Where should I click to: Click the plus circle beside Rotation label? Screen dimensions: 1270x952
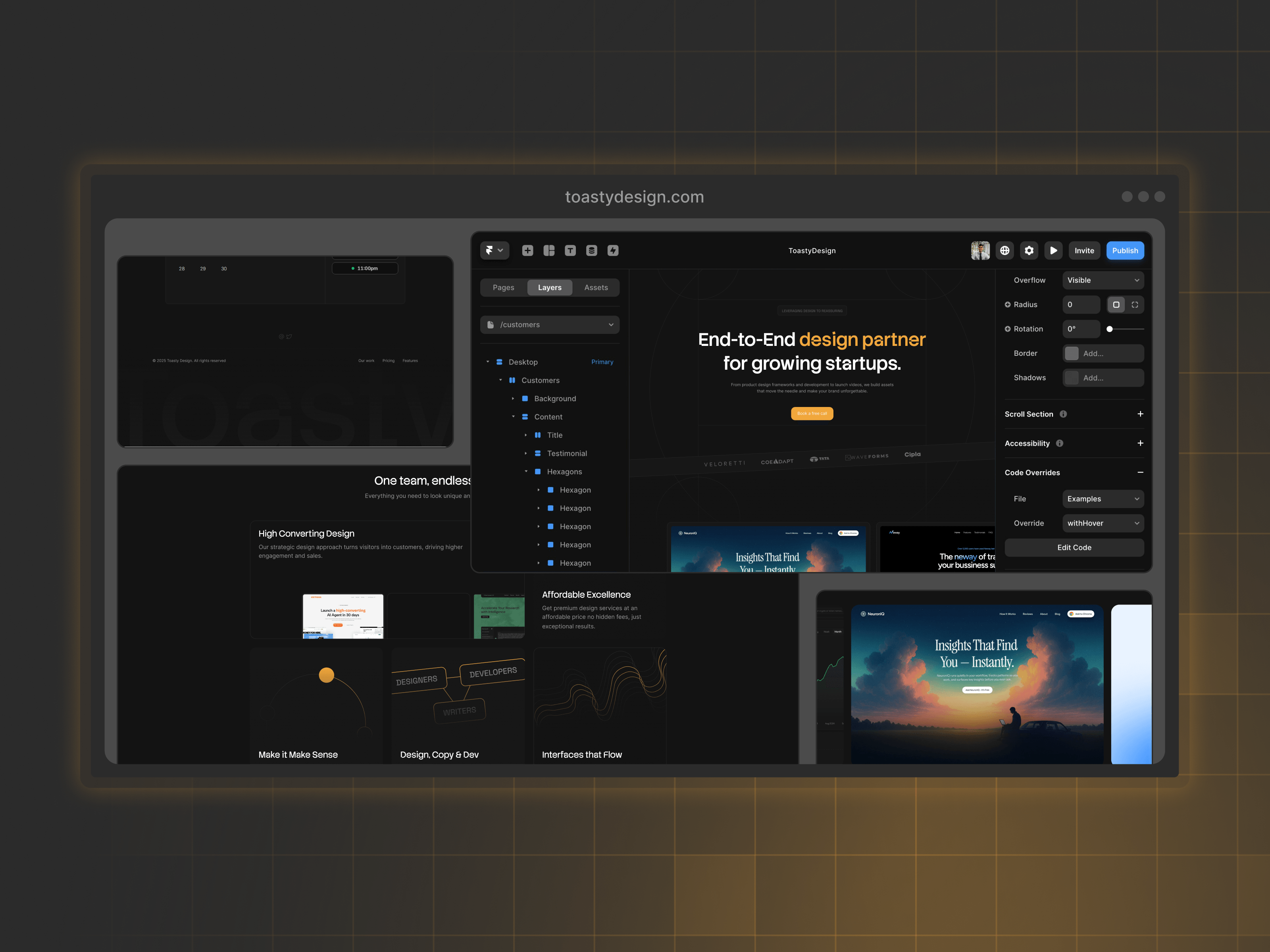click(x=1008, y=329)
